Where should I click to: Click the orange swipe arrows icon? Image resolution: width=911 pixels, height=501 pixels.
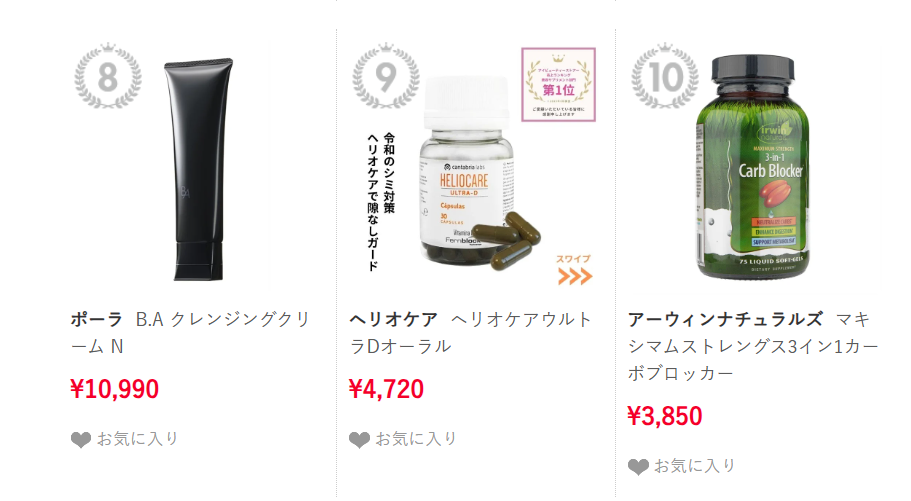point(575,277)
